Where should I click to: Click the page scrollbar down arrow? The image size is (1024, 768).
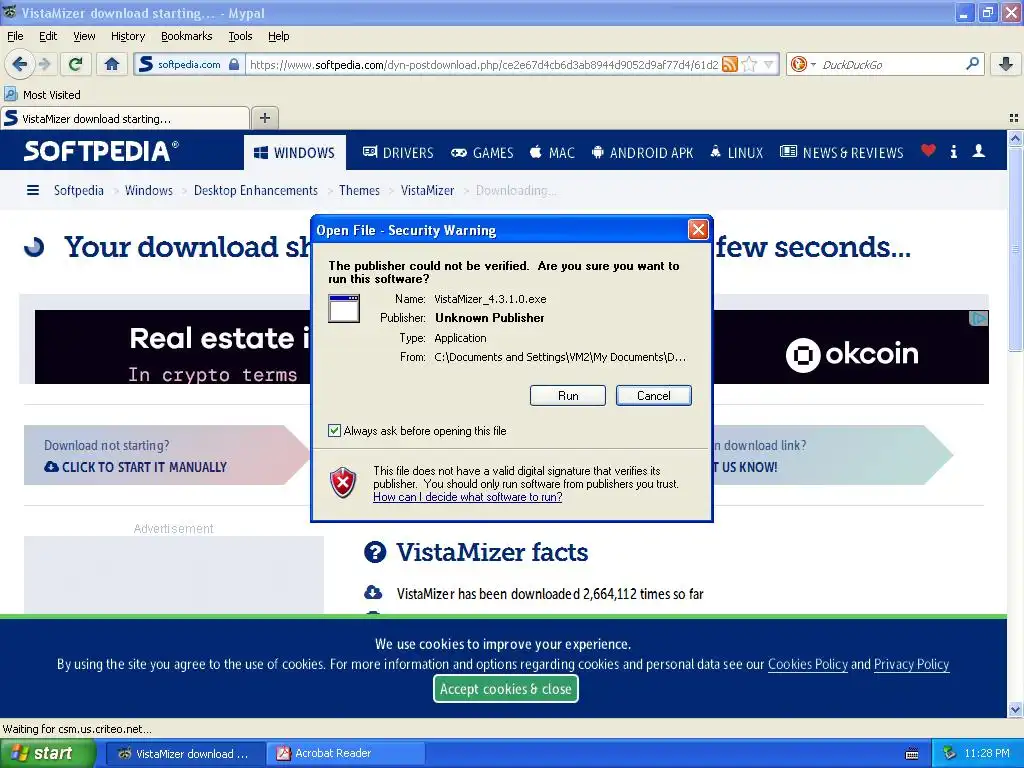coord(1015,709)
